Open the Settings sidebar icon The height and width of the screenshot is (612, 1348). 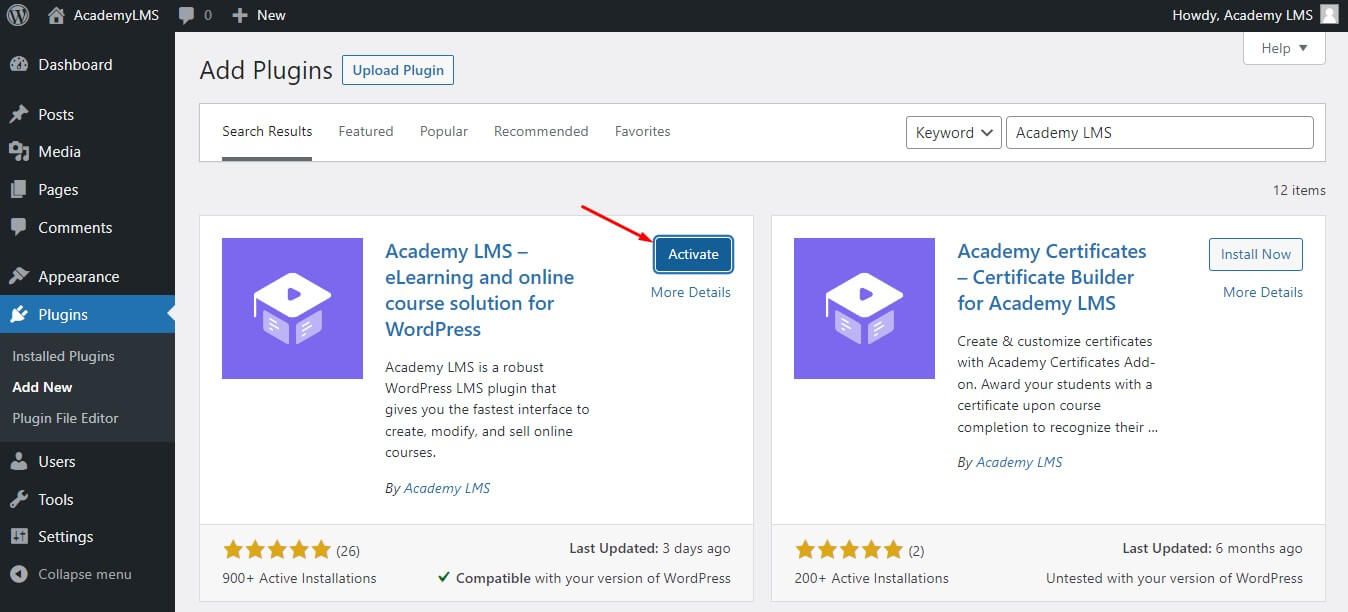pyautogui.click(x=22, y=537)
